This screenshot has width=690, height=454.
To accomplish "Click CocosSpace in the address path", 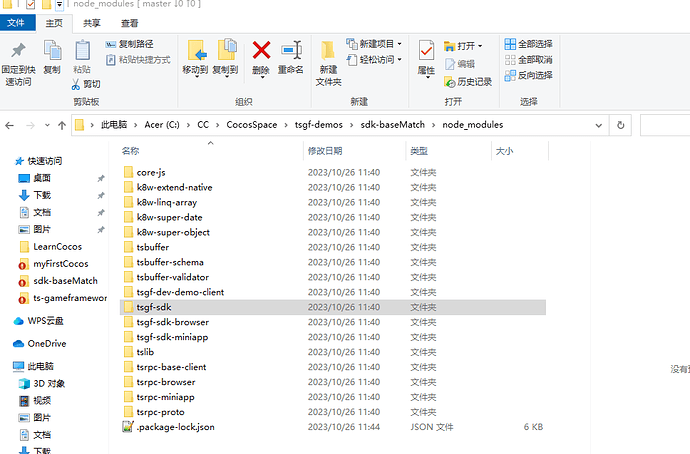I will click(x=252, y=125).
